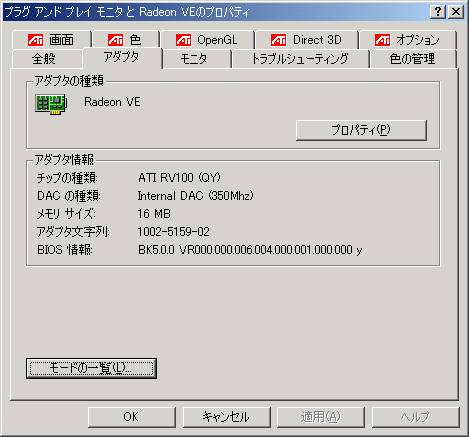The image size is (469, 437).
Task: Click the ATI logo on the オプション tab
Action: pos(382,40)
